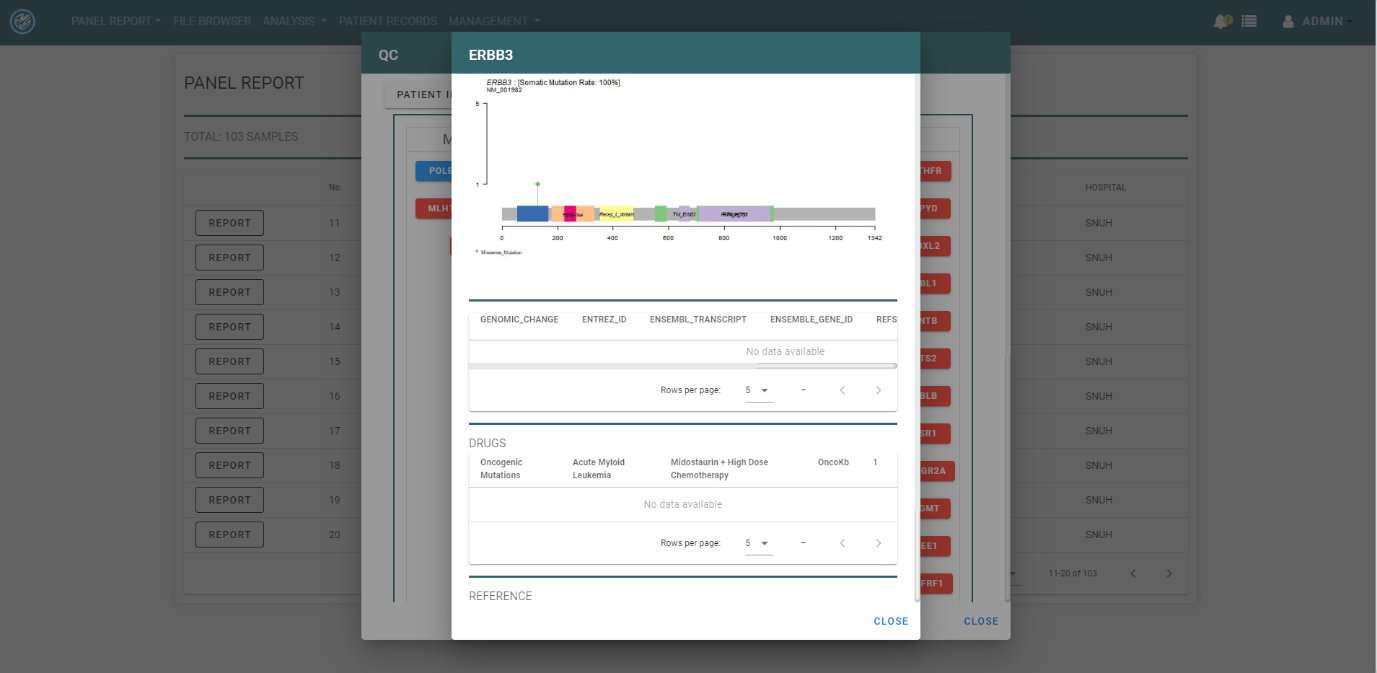Open the notifications bell icon
1377x673 pixels.
tap(1221, 21)
